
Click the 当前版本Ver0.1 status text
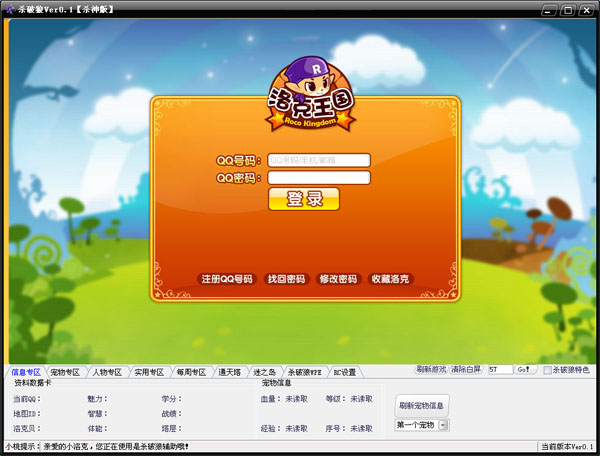tap(567, 446)
